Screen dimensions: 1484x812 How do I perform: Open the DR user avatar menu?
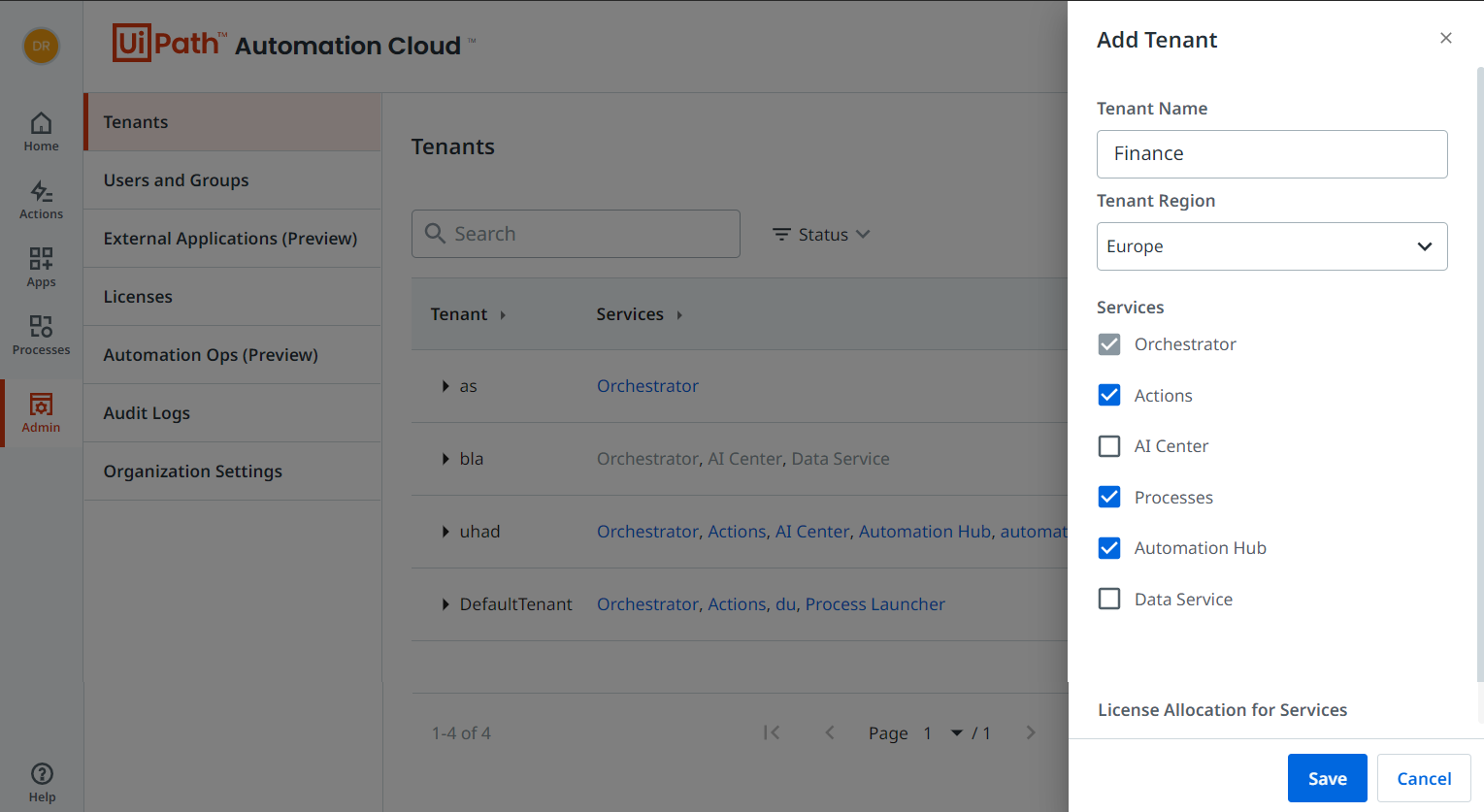click(x=41, y=46)
